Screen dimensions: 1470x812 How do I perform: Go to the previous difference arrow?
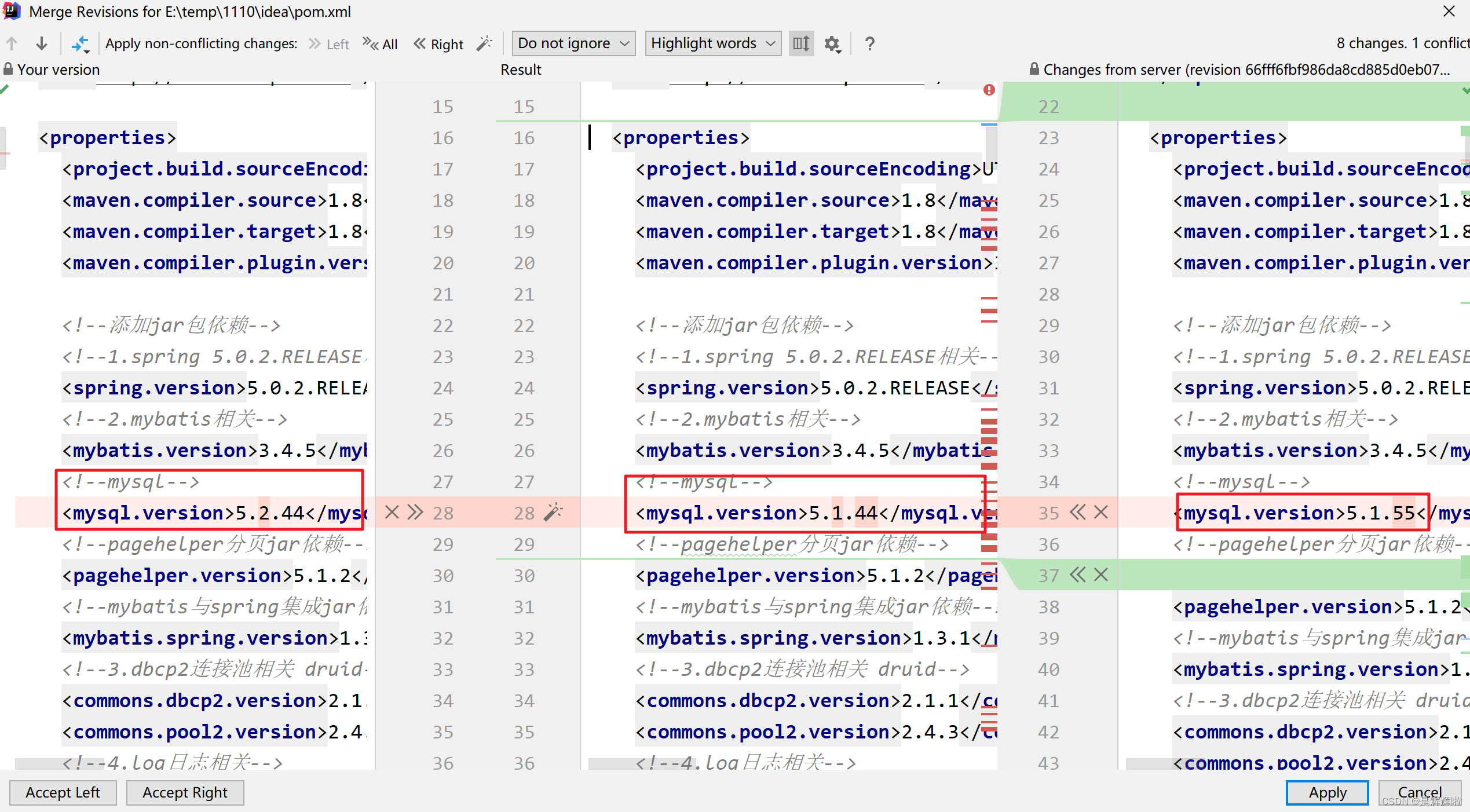pyautogui.click(x=12, y=43)
